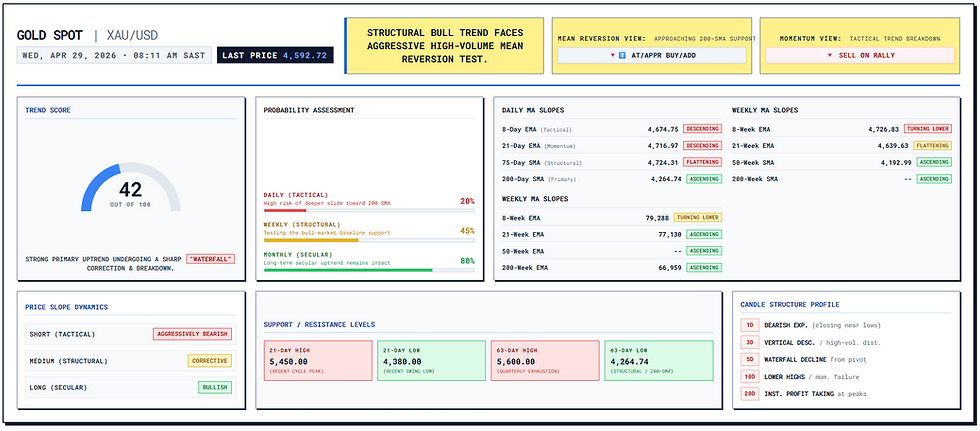The image size is (980, 431).
Task: Click the BEARISH EXP. closing near lows text
Action: coord(822,325)
